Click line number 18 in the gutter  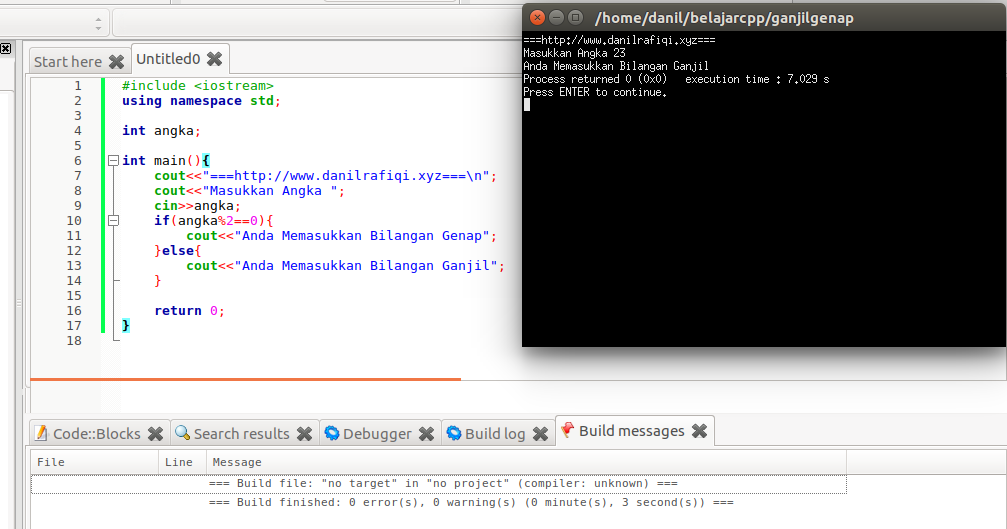pos(74,340)
